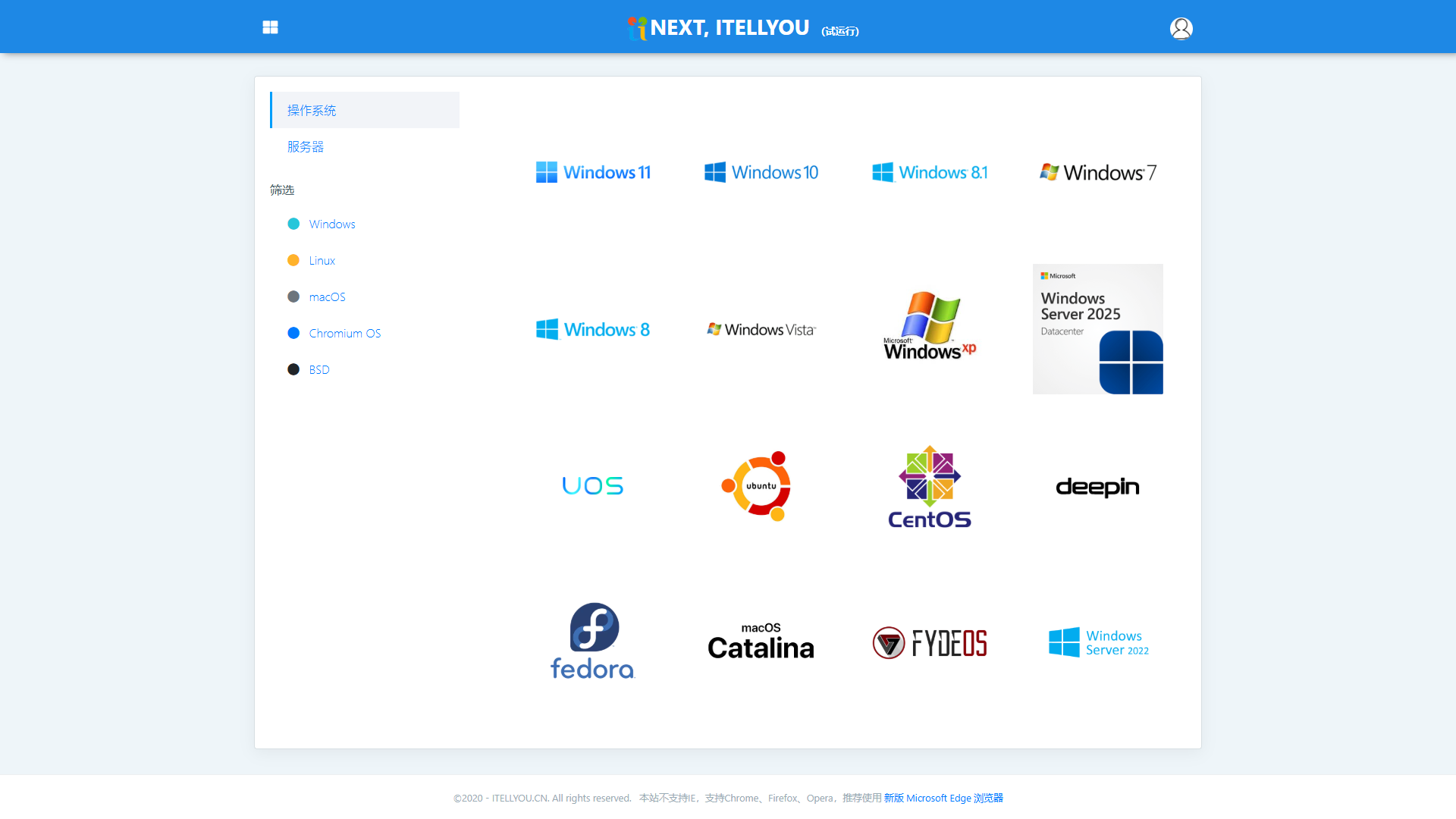Open the Windows 11 logo
The width and height of the screenshot is (1456, 819).
click(593, 172)
